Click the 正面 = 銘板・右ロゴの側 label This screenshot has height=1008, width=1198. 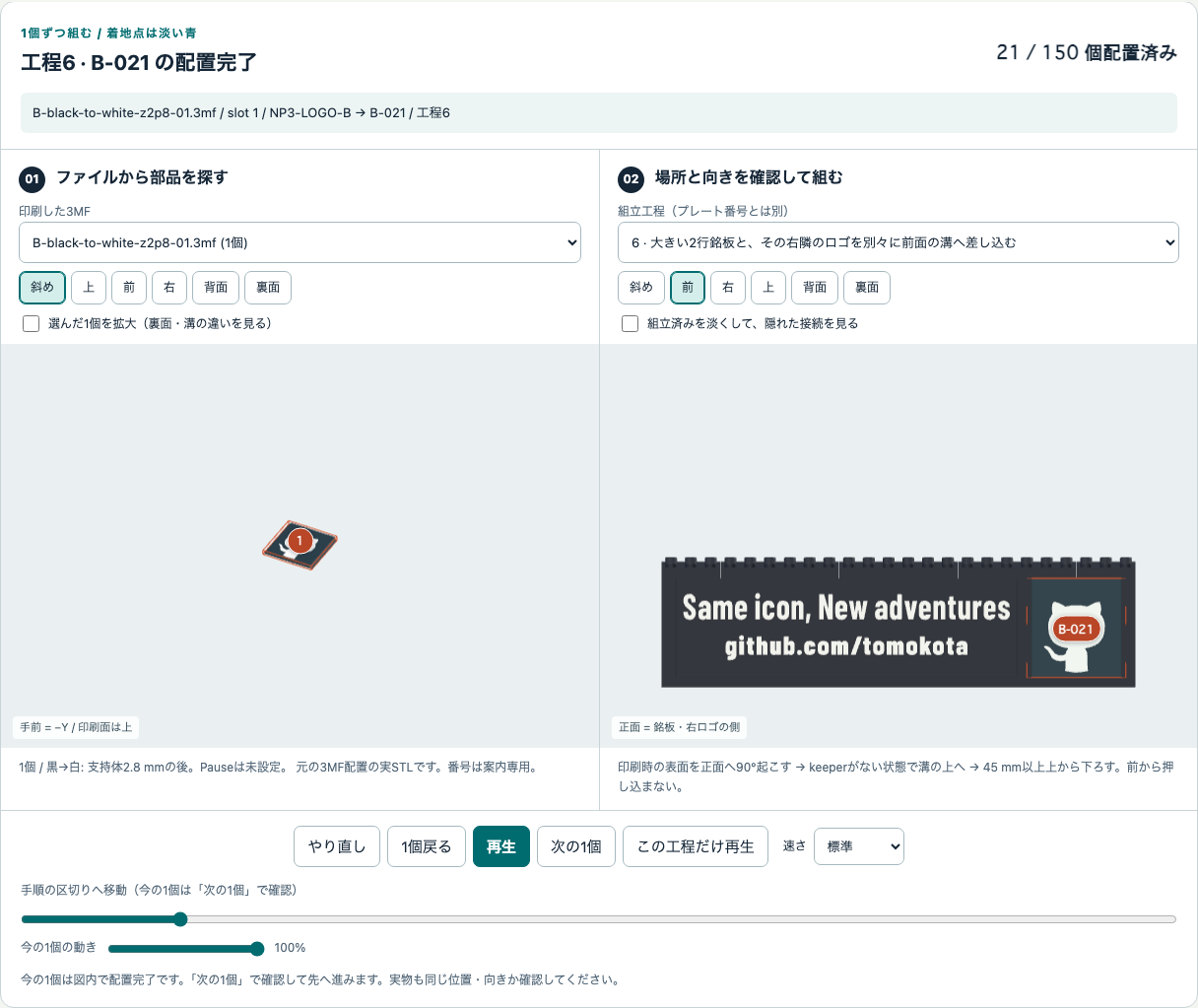679,727
